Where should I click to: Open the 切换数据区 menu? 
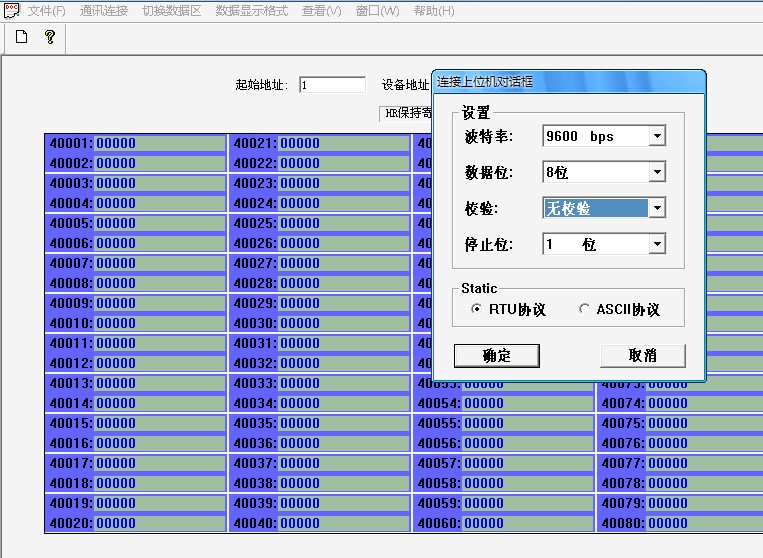171,11
